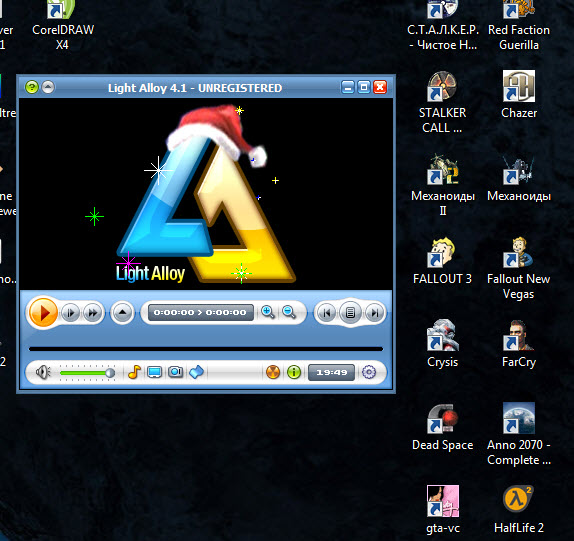
Task: Select the Dead Space desktop shortcut
Action: coord(442,427)
